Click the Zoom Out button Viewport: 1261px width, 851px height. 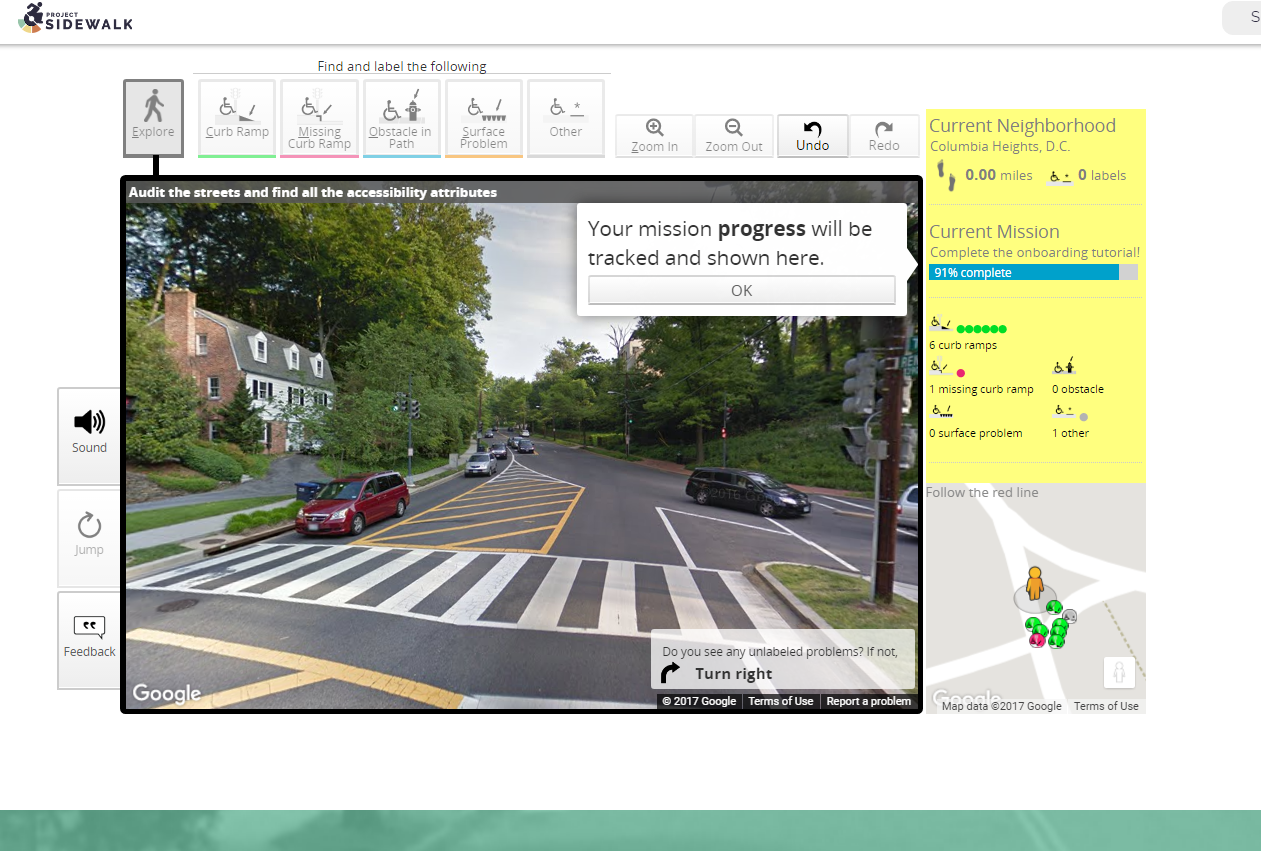coord(734,136)
